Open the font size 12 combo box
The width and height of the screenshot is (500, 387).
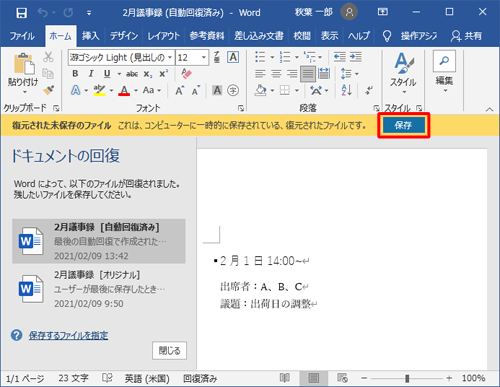tap(192, 57)
